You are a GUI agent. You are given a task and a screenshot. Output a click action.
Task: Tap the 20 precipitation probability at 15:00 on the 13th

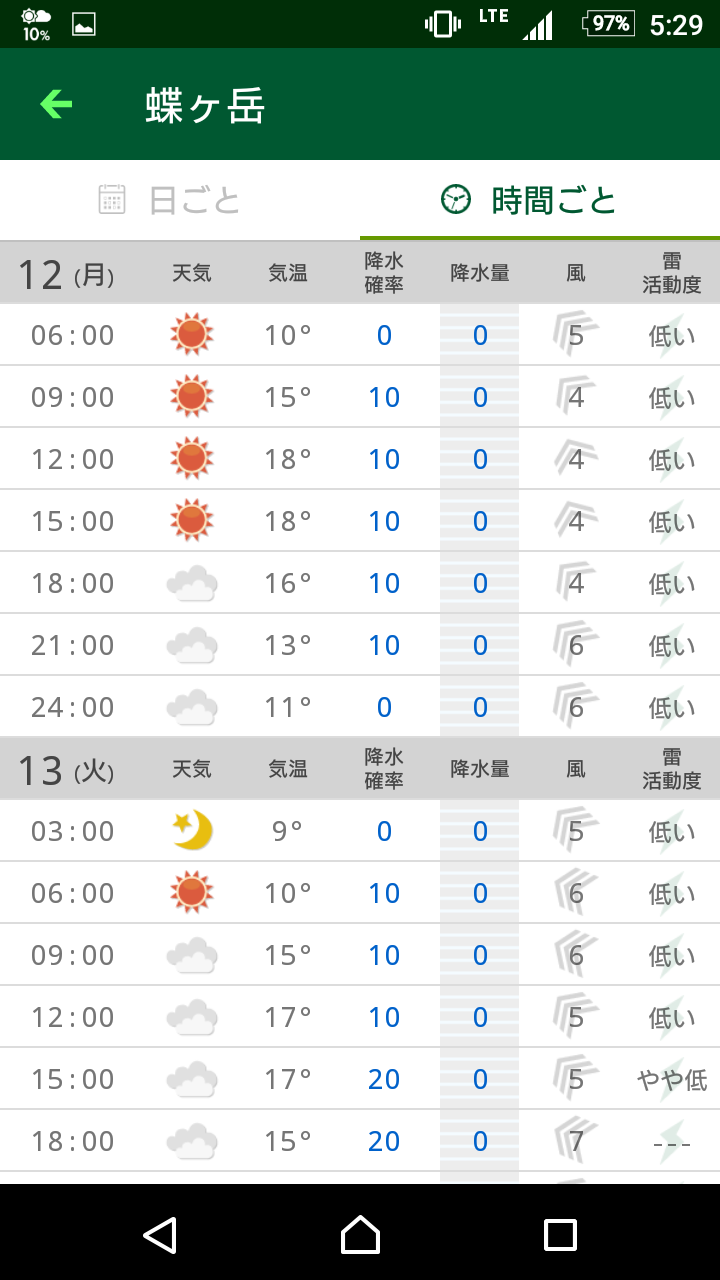click(384, 1079)
